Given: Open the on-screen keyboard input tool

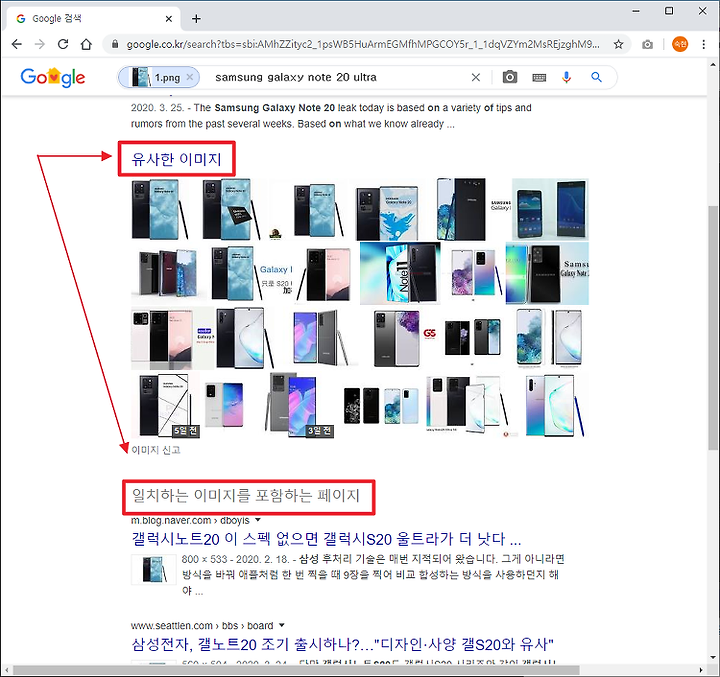Looking at the screenshot, I should [539, 78].
